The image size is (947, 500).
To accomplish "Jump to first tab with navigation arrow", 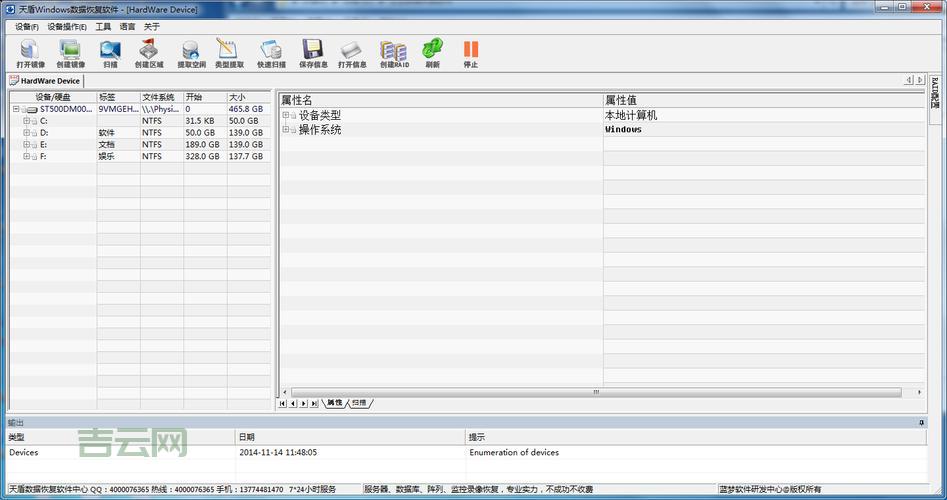I will (x=282, y=403).
